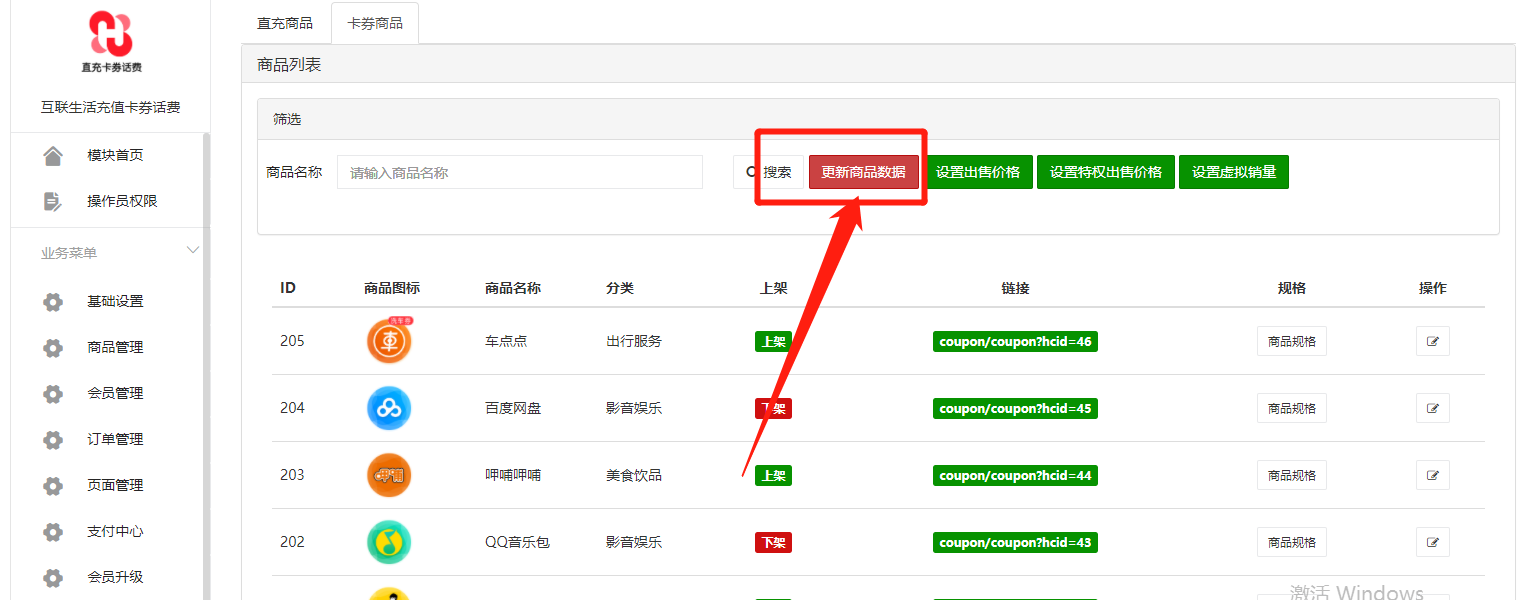
Task: Click the QQ音乐包 product icon
Action: (389, 542)
